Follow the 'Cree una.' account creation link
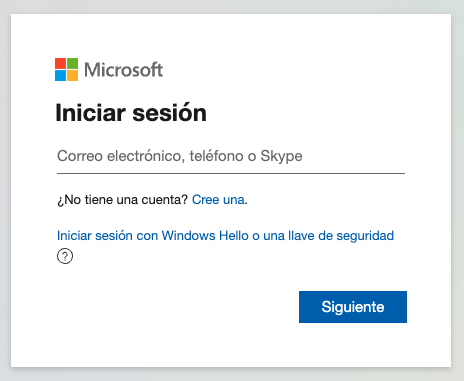 (220, 200)
